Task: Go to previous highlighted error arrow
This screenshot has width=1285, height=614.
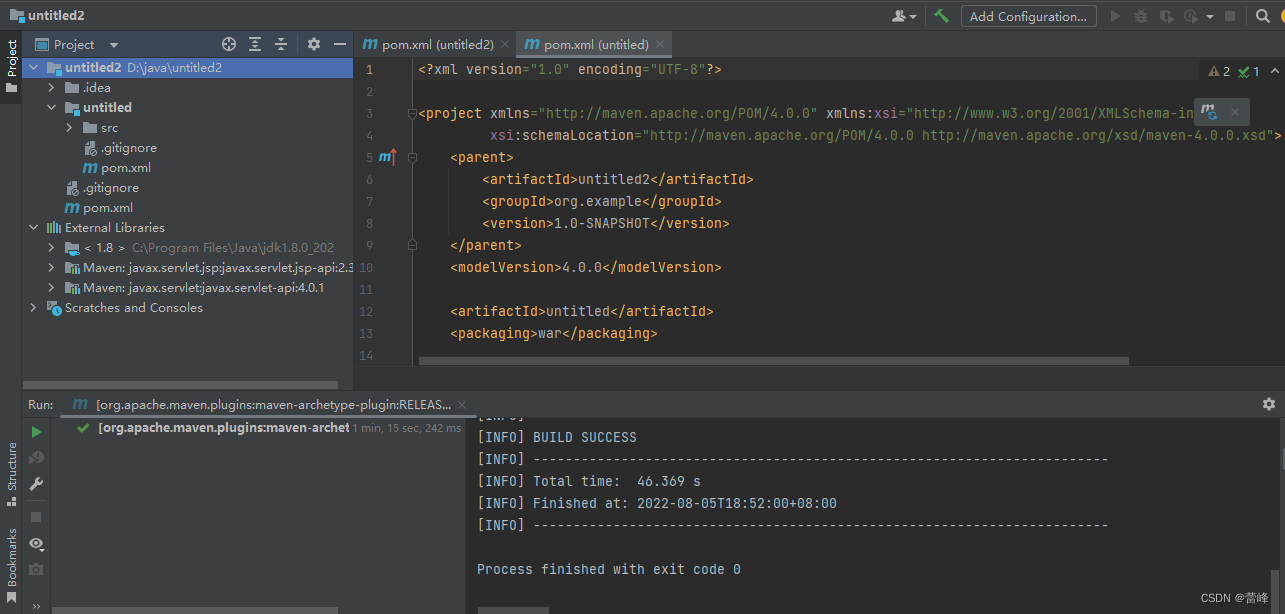Action: (x=1274, y=71)
